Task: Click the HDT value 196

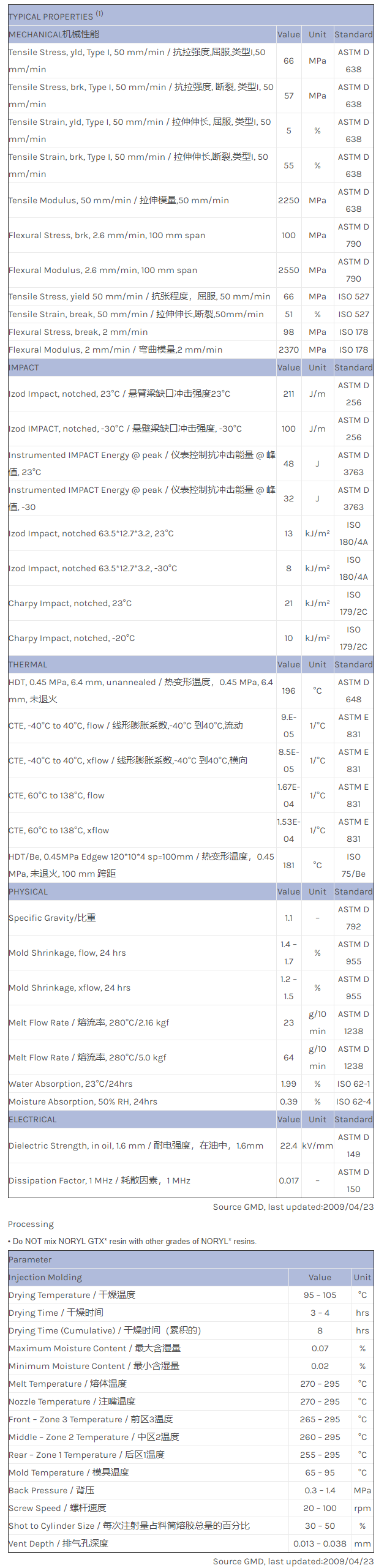Action: [x=288, y=691]
